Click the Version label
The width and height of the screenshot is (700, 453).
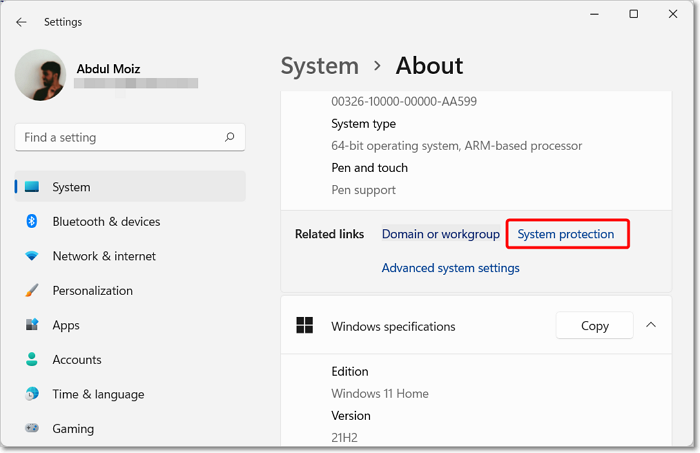(x=350, y=416)
